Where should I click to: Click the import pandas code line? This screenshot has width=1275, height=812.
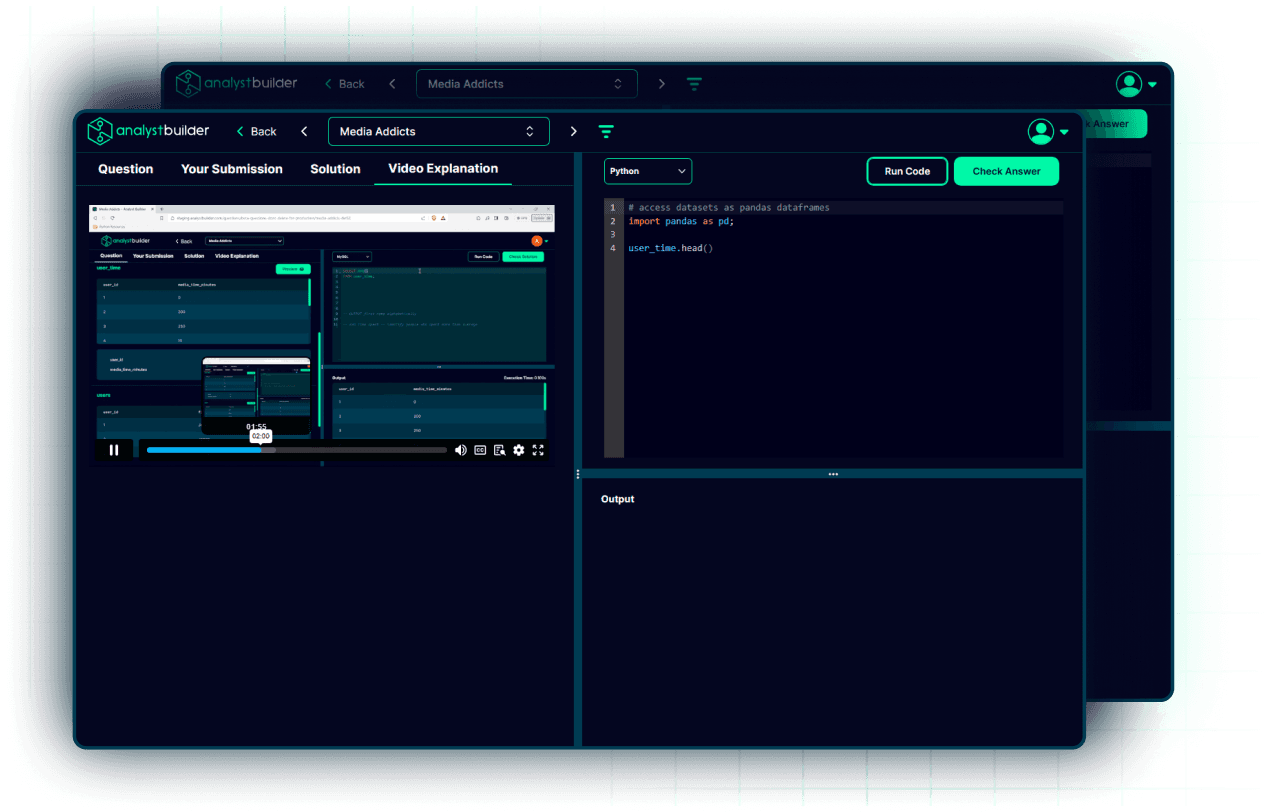(x=681, y=221)
